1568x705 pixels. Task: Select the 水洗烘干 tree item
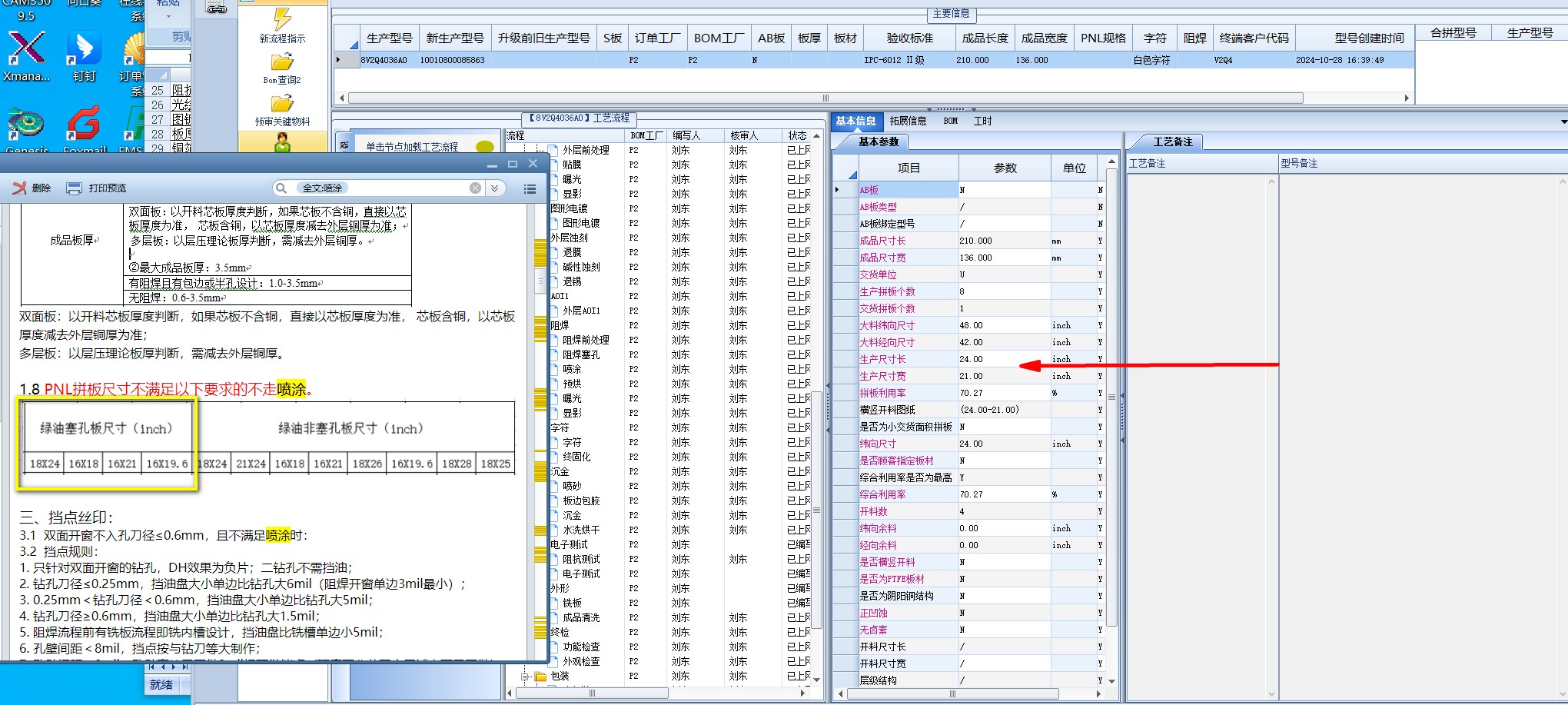click(x=581, y=530)
